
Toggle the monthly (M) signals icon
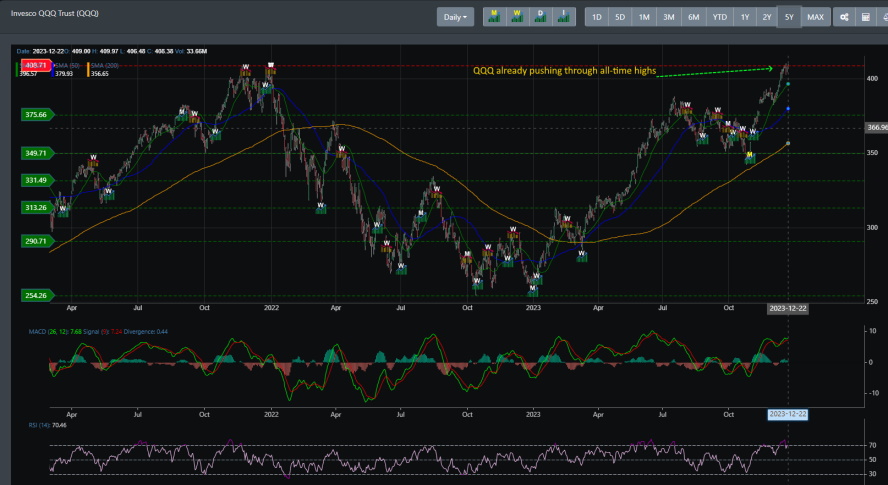494,17
